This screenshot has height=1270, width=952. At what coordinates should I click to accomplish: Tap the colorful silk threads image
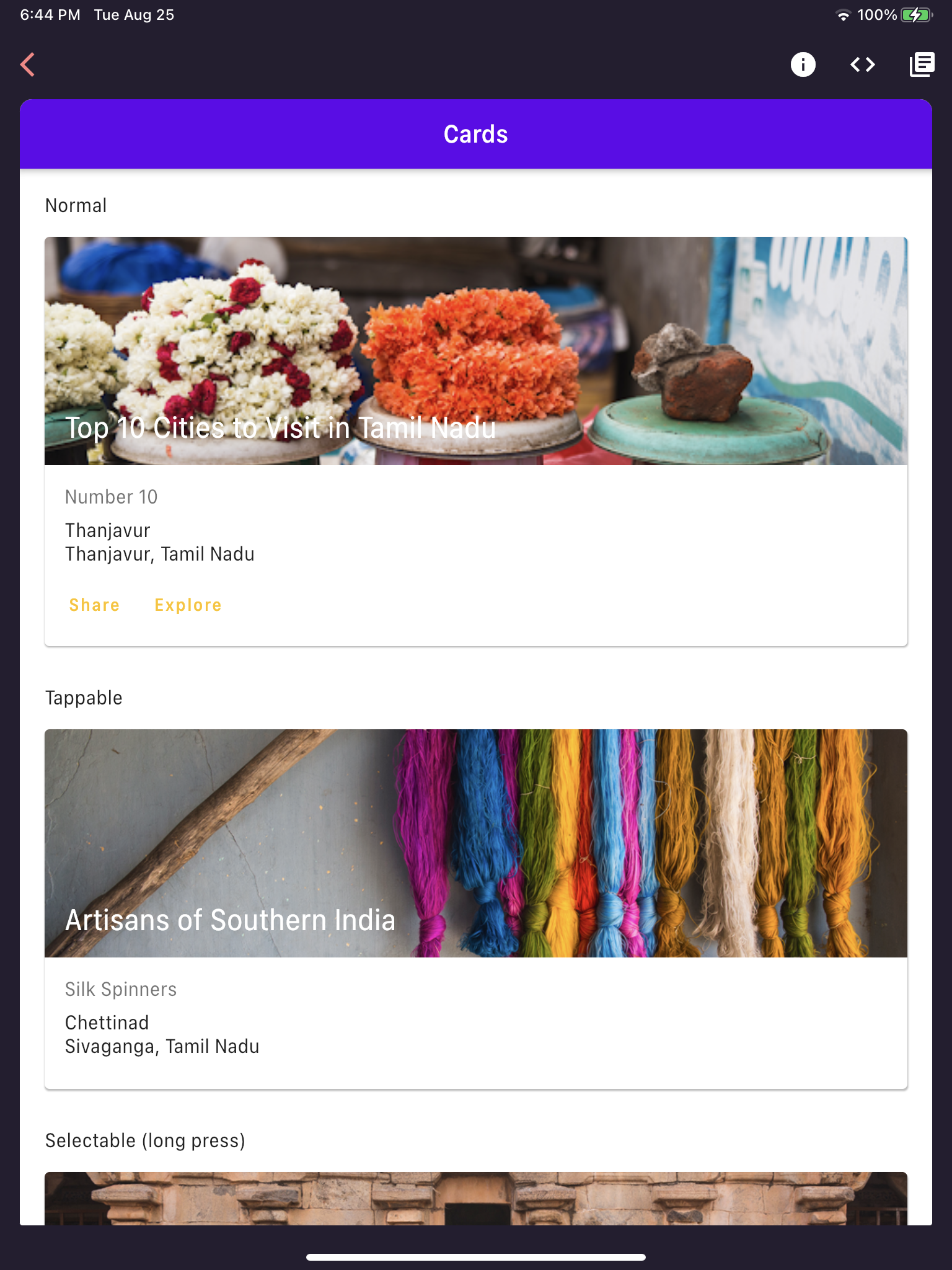click(476, 843)
